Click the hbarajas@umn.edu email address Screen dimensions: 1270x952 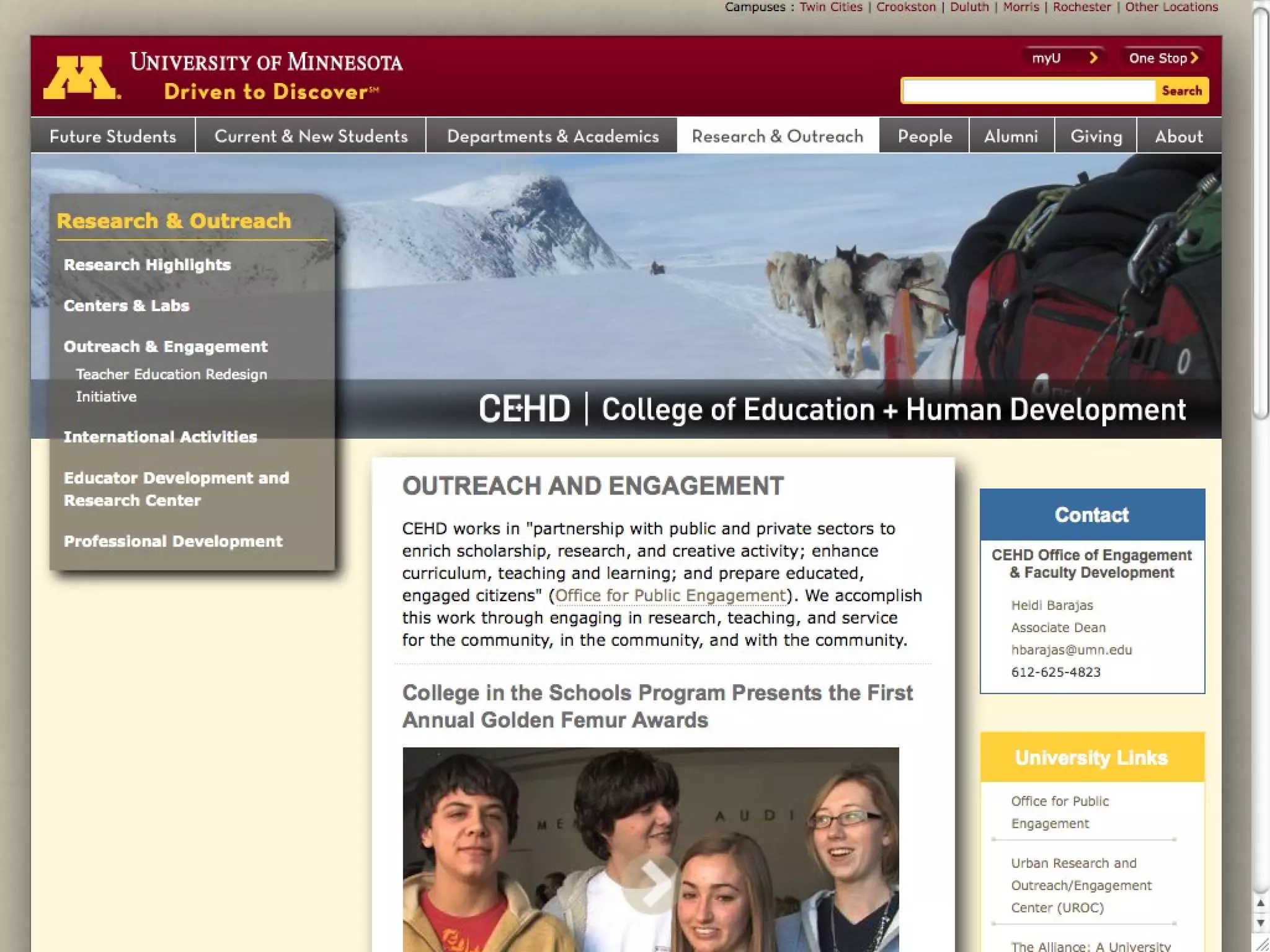(x=1072, y=650)
